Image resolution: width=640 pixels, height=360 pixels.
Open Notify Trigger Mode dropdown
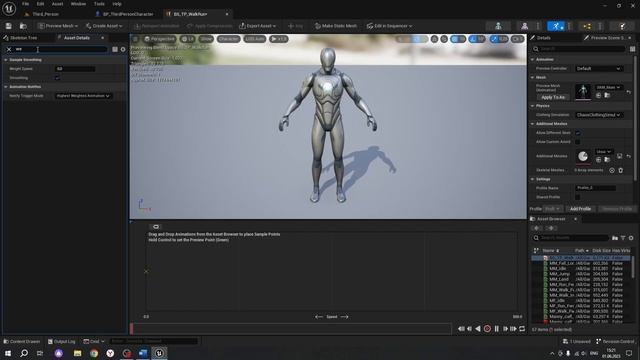pyautogui.click(x=83, y=96)
